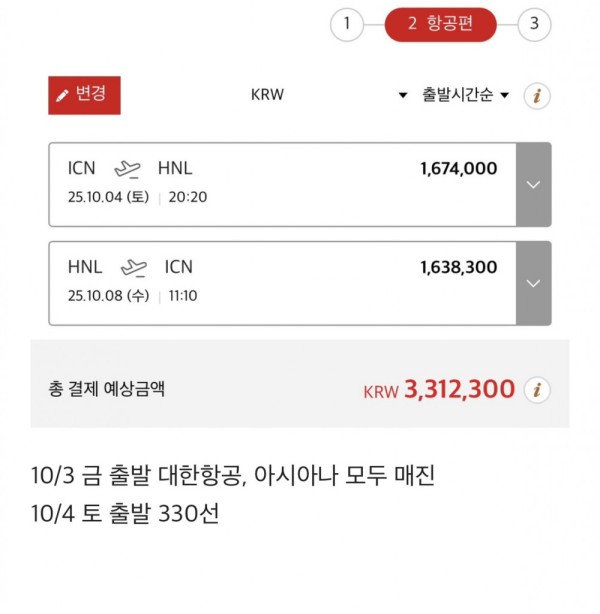Click the info icon beside total KRW 3,312,300
600x614 pixels.
537,390
